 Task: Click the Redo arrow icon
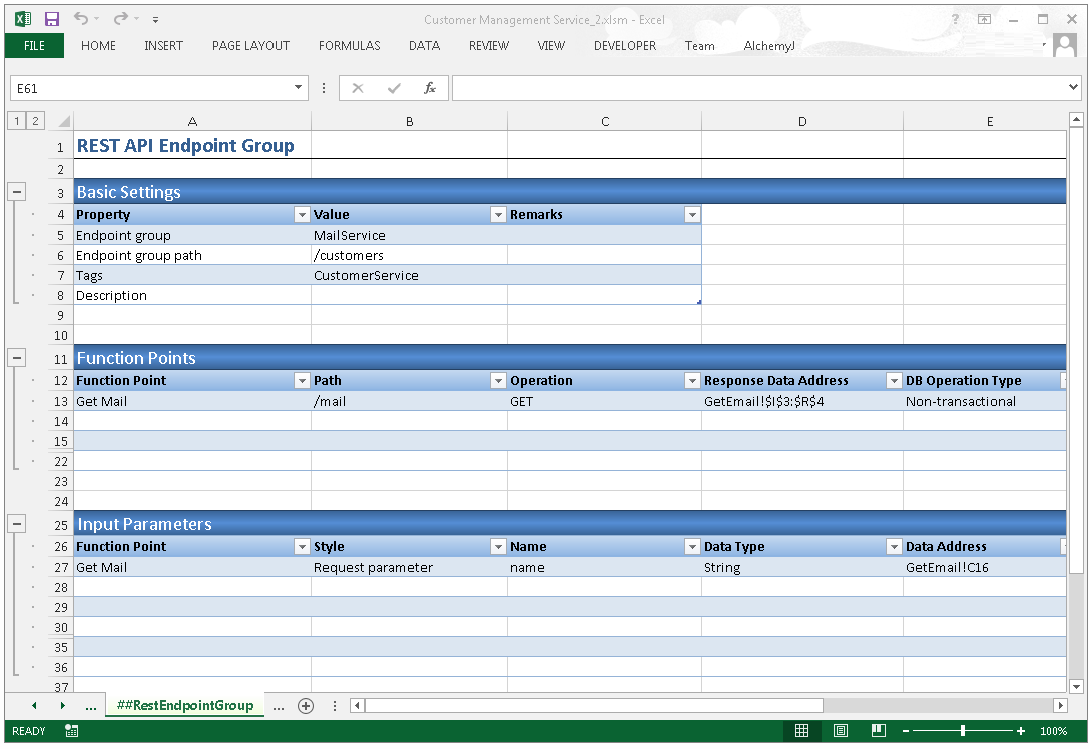(x=121, y=18)
